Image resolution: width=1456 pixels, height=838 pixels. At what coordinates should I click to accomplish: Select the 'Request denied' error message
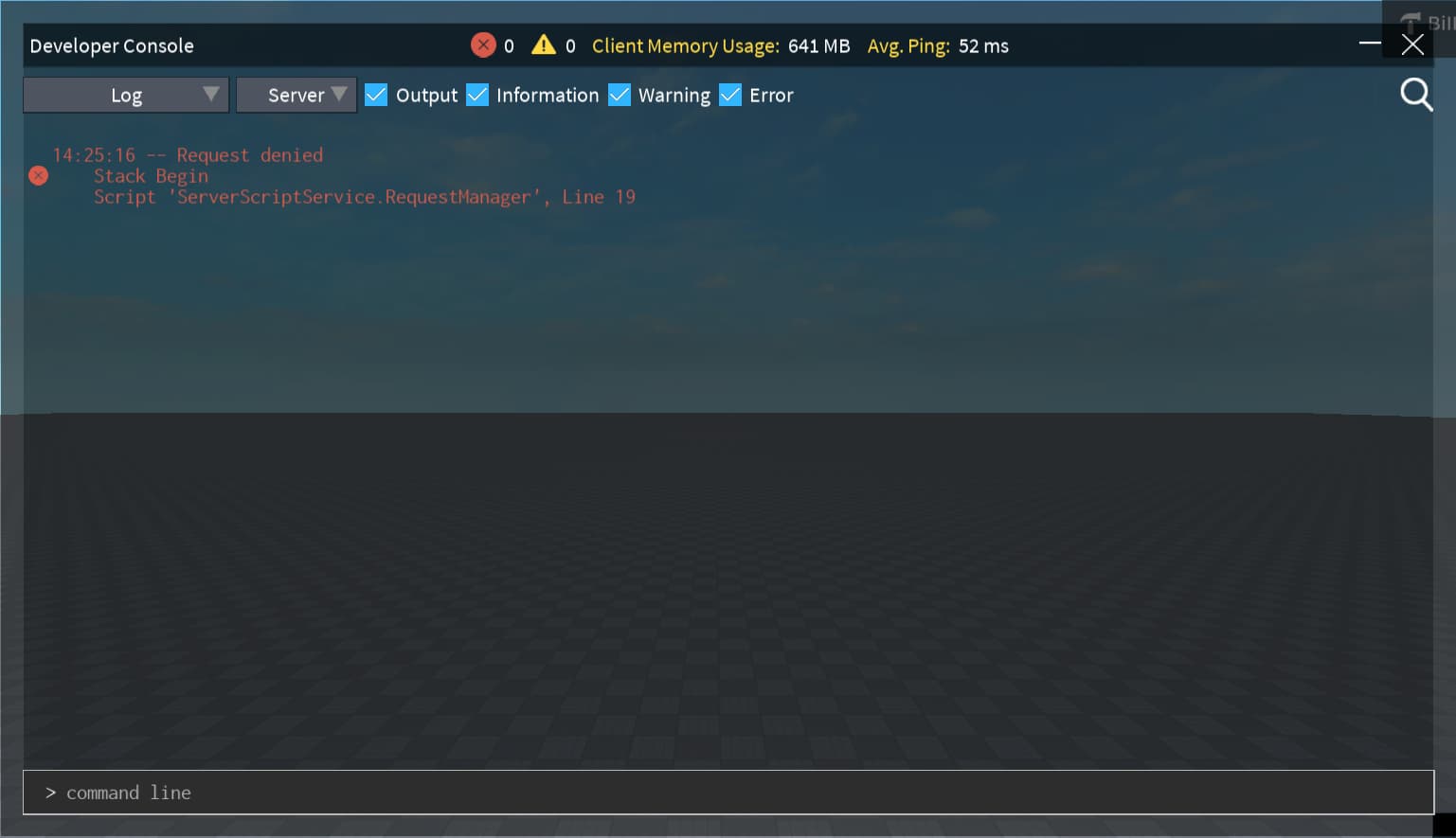point(249,154)
